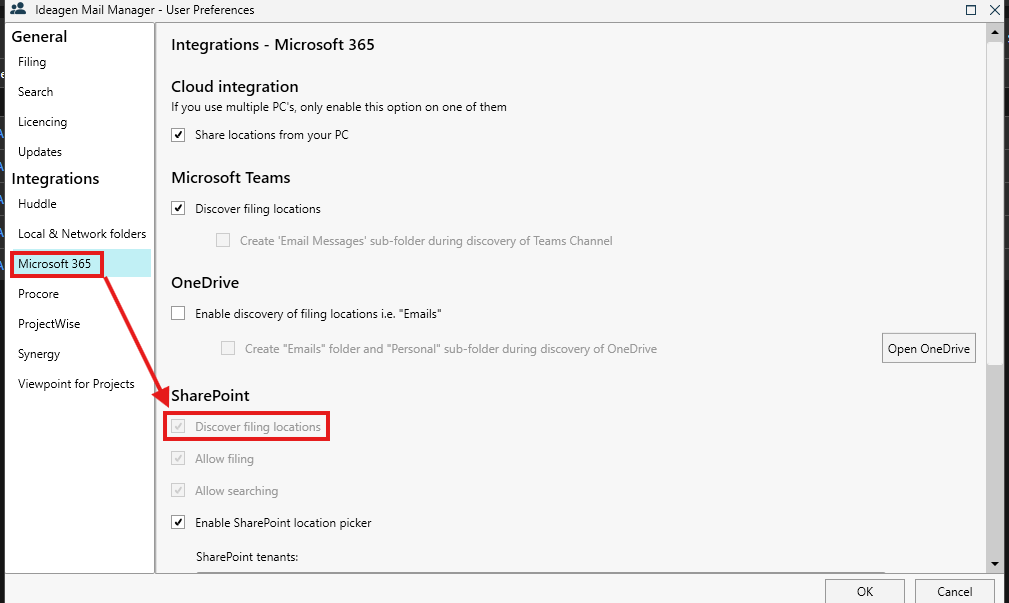Select the Huddle integration

point(37,204)
